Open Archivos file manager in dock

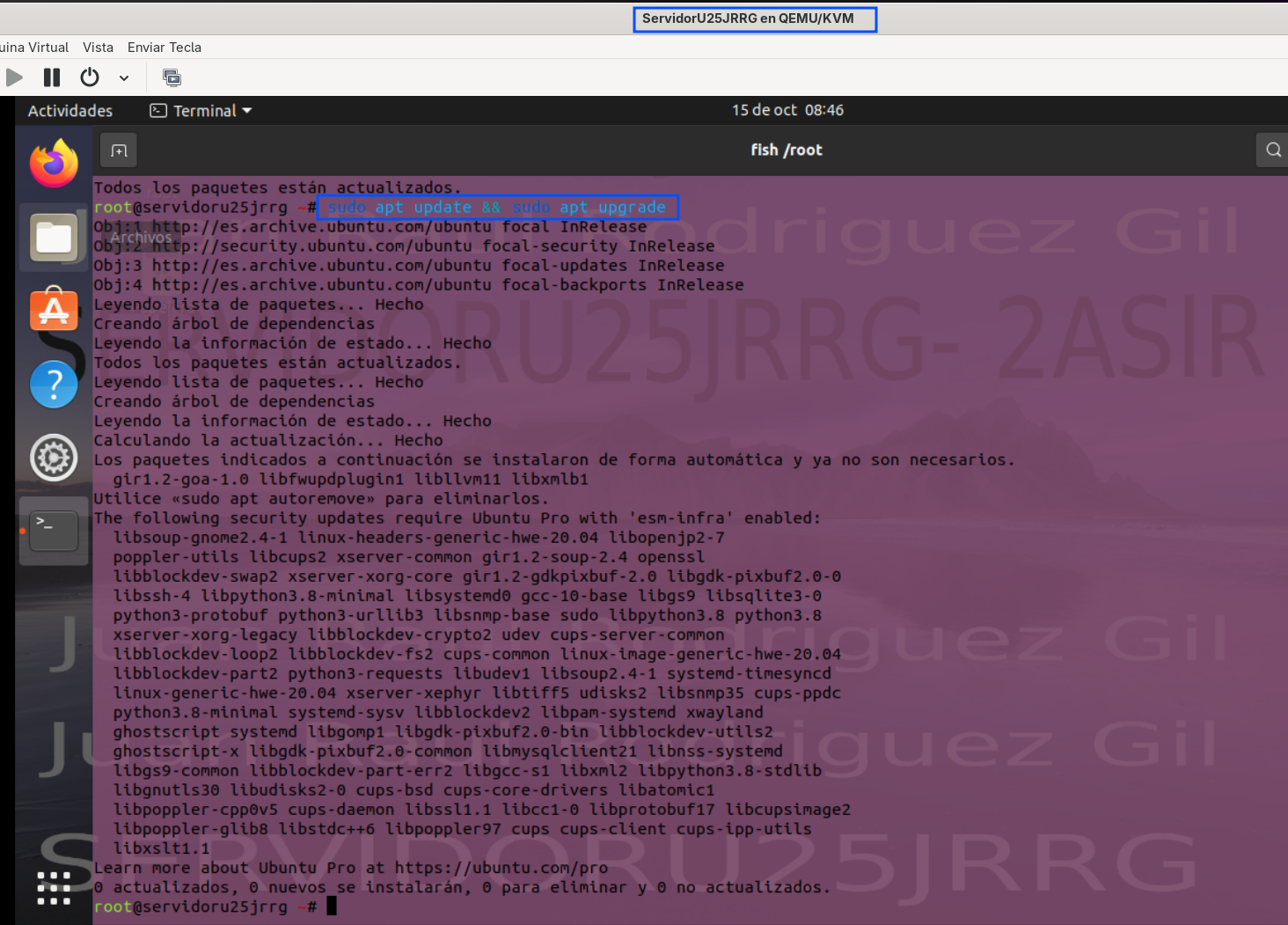(54, 238)
